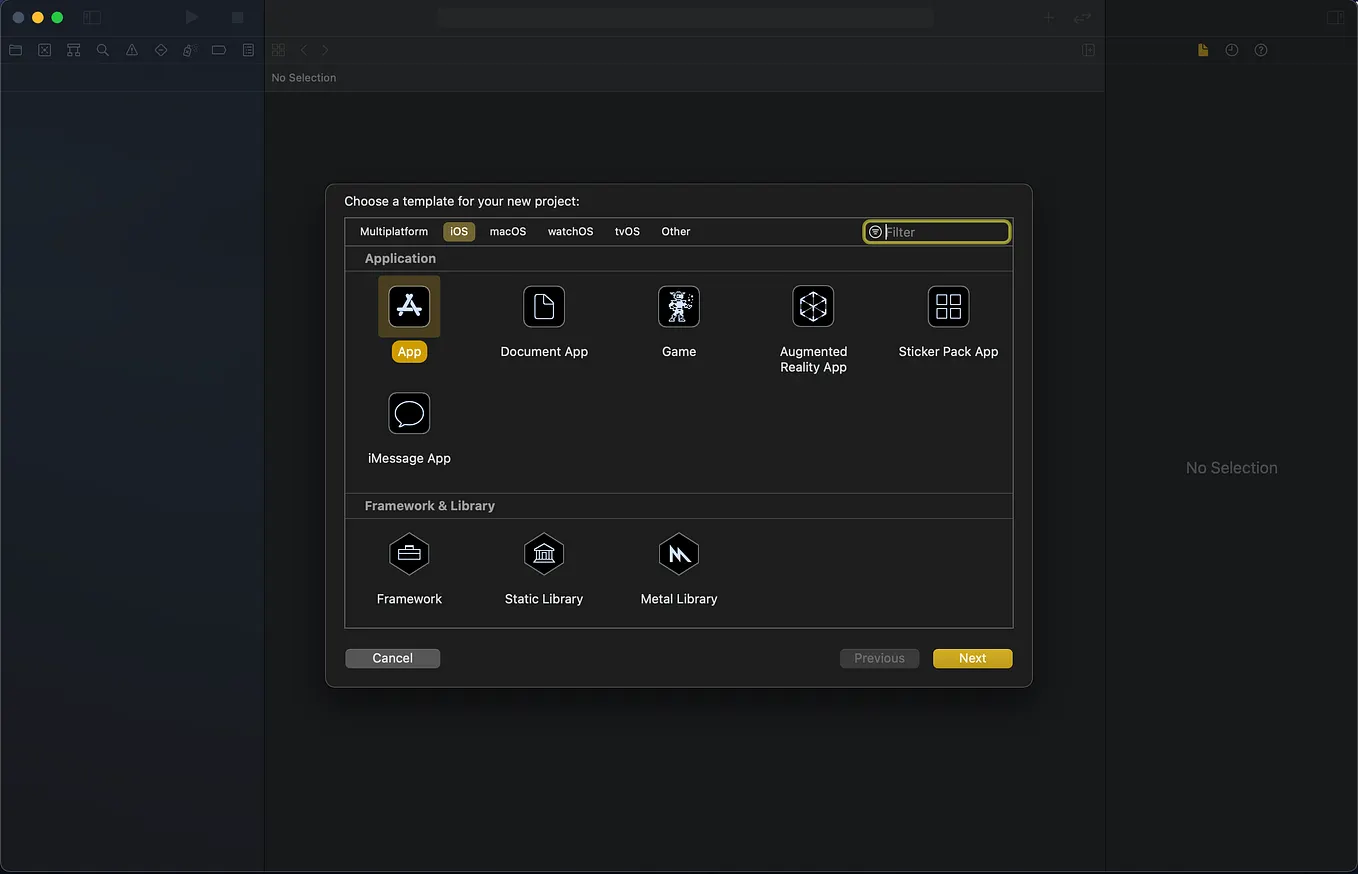Switch to the Other tab
Image resolution: width=1358 pixels, height=874 pixels.
tap(676, 231)
